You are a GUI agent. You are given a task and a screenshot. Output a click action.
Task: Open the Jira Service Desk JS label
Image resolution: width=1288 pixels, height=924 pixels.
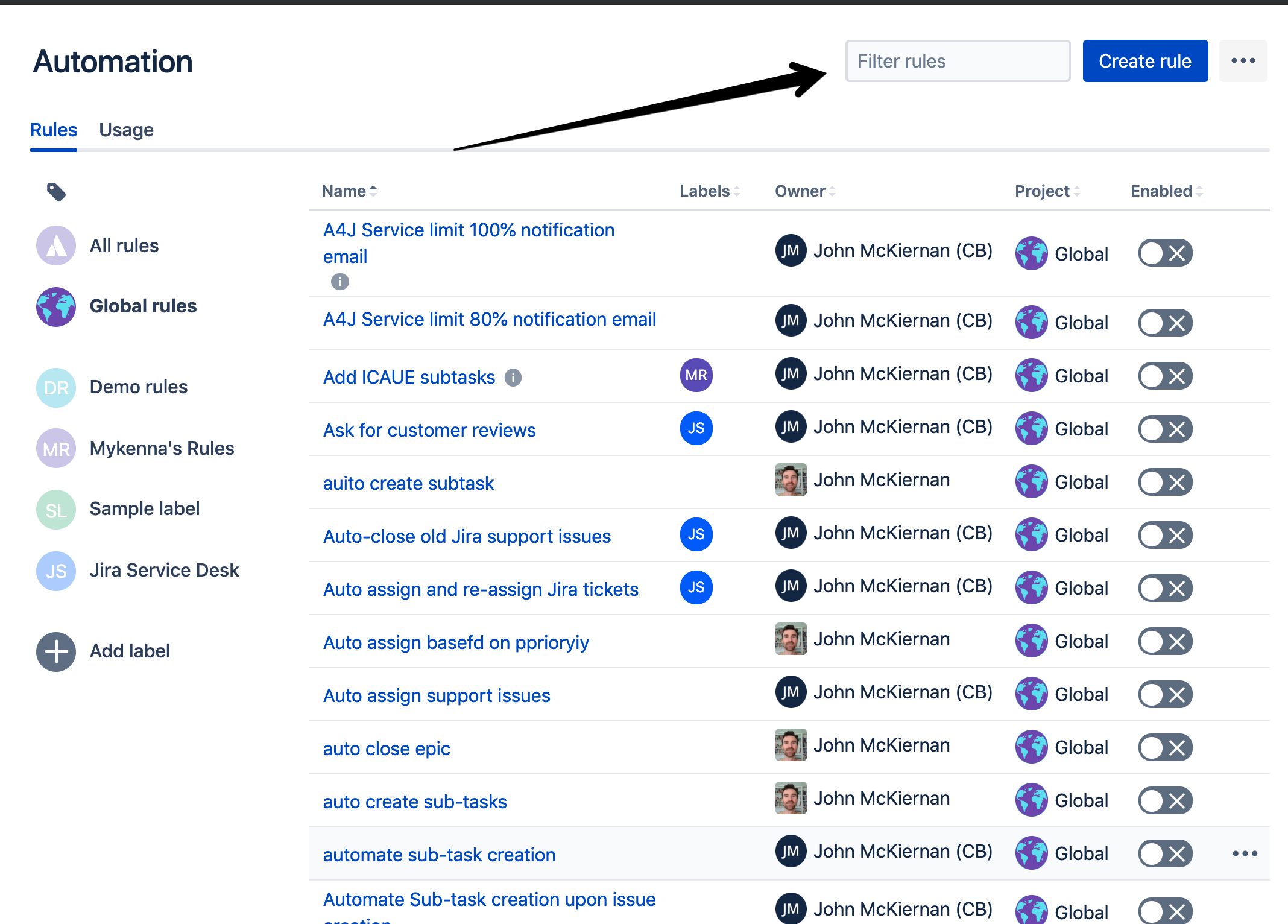[56, 571]
